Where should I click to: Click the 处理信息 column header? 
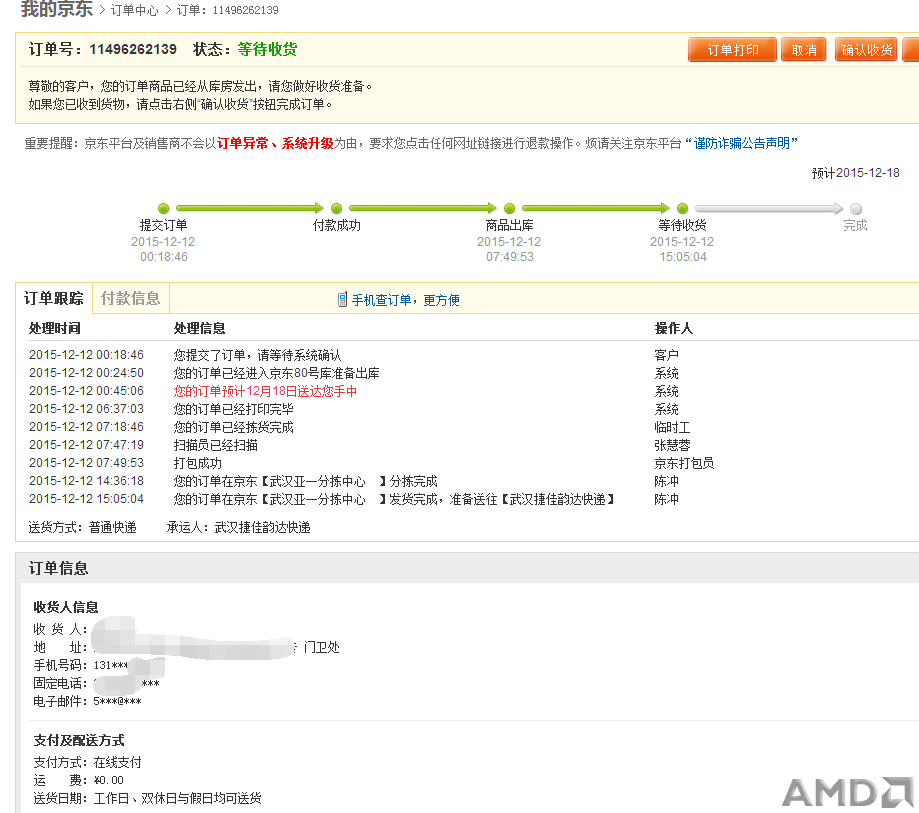tap(199, 328)
